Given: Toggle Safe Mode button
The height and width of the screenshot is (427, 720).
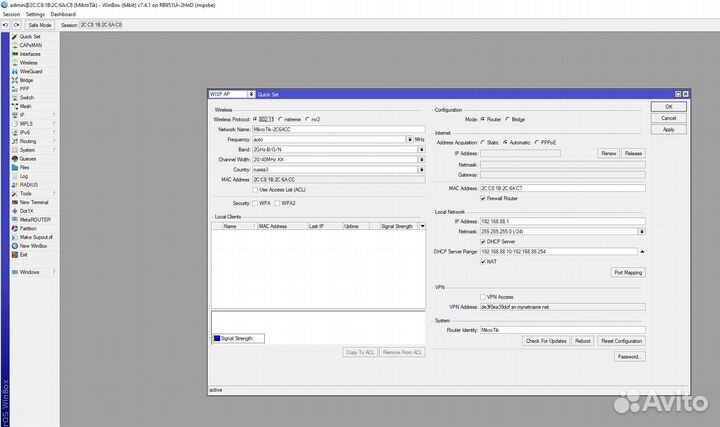Looking at the screenshot, I should coord(39,25).
